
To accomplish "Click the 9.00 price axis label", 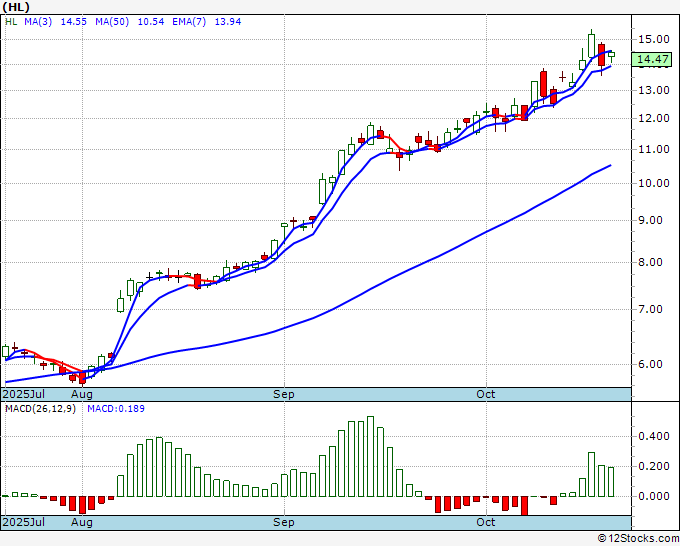I will click(651, 221).
